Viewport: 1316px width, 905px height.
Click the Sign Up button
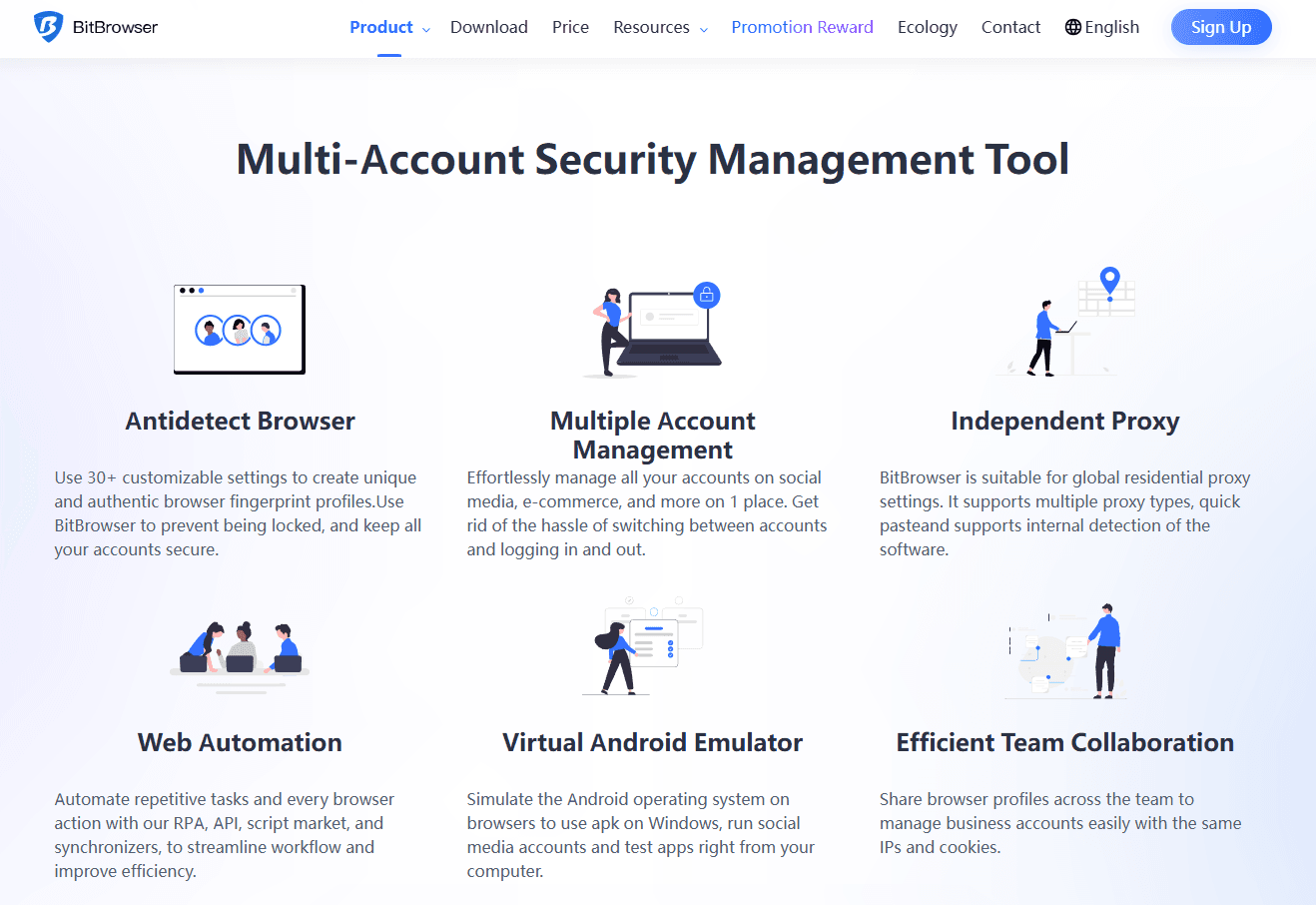point(1221,27)
